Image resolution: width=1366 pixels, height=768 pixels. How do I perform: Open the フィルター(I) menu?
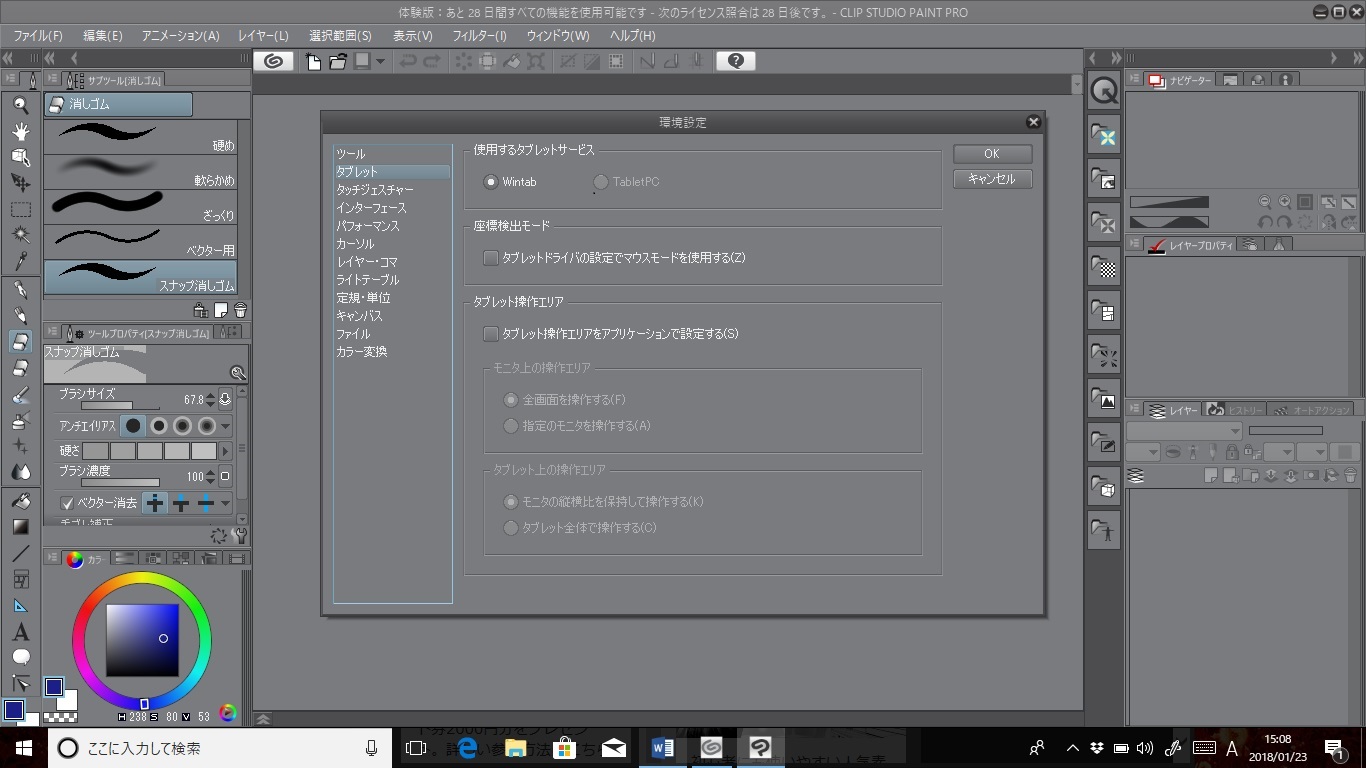480,36
